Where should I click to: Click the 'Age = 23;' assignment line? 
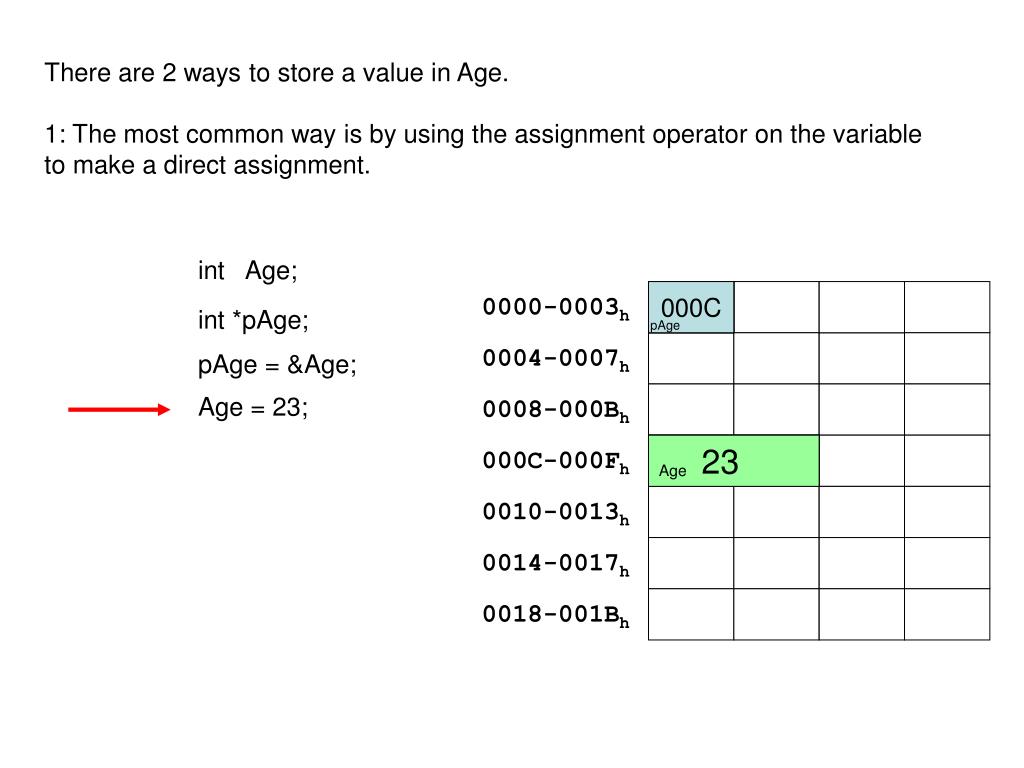pos(253,408)
